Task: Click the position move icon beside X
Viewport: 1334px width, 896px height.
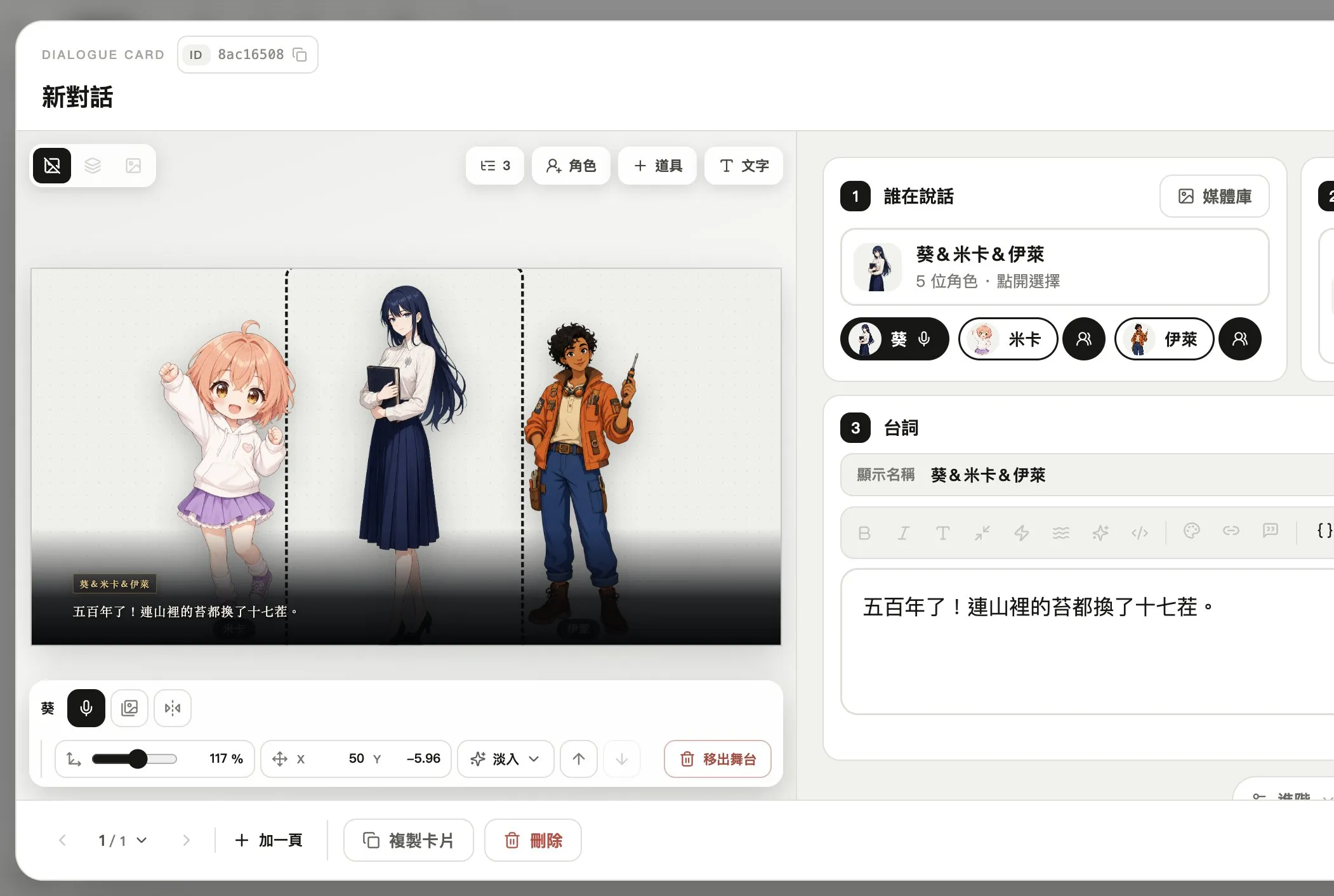Action: pos(280,759)
